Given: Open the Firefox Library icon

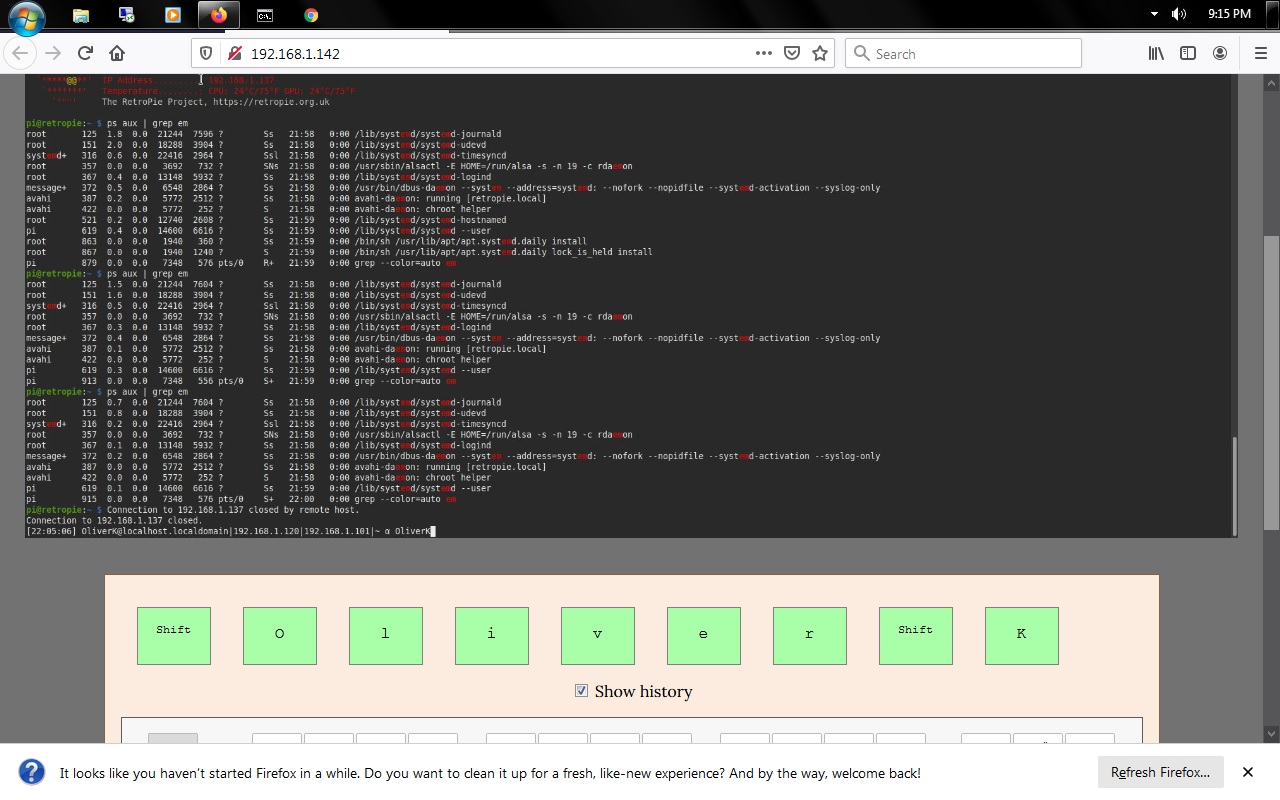Looking at the screenshot, I should 1156,53.
